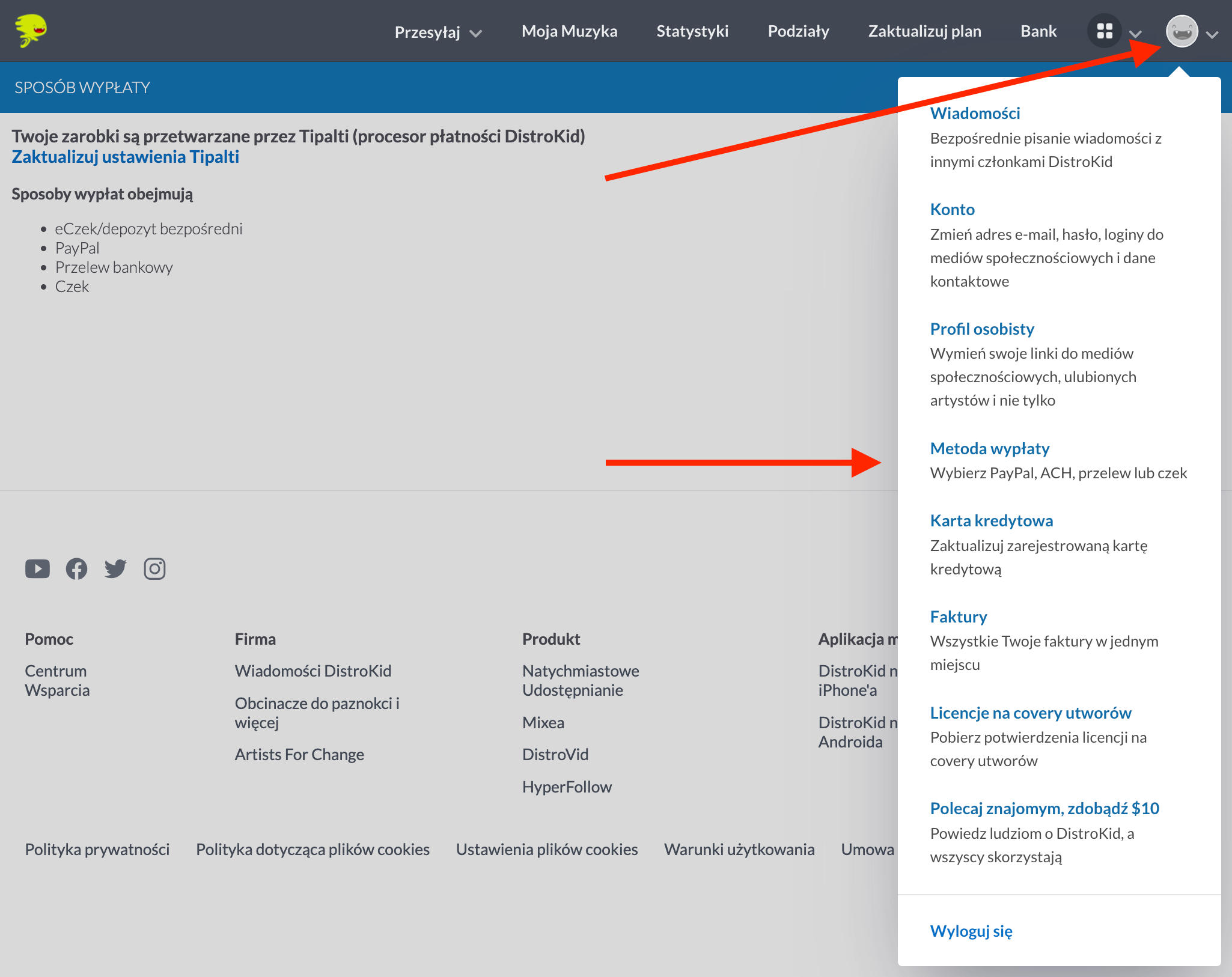Open Wiadomości from profile menu
Viewport: 1232px width, 977px height.
(975, 113)
